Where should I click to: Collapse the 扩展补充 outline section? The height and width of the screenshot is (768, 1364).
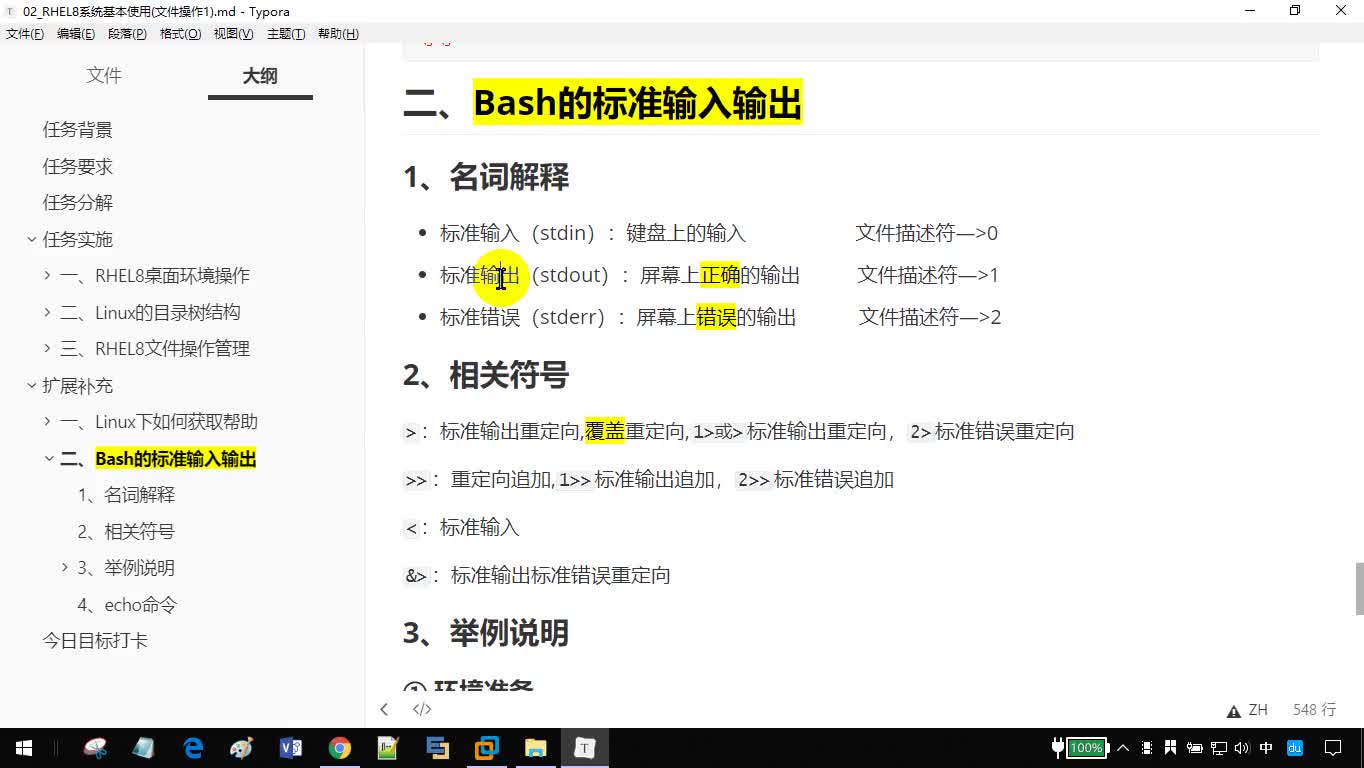tap(32, 385)
